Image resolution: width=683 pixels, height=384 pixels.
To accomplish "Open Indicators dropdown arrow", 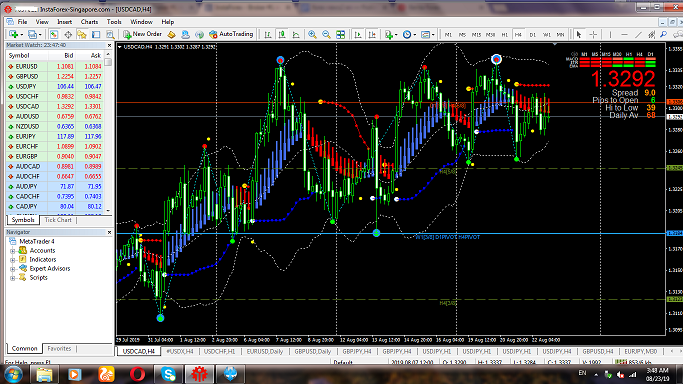I will tap(396, 34).
